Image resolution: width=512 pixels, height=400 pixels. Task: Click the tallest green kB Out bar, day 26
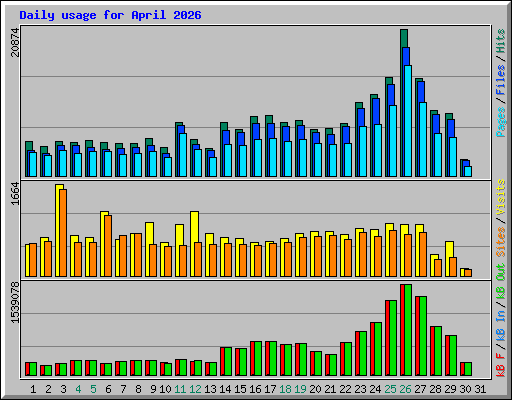tap(408, 330)
